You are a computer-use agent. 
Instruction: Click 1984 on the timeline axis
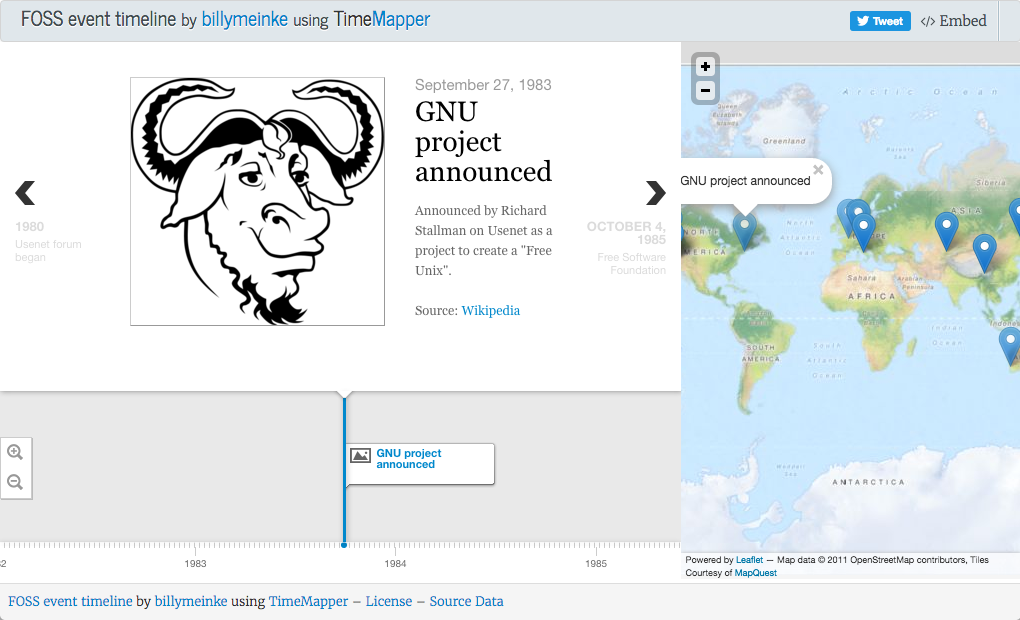[x=395, y=564]
